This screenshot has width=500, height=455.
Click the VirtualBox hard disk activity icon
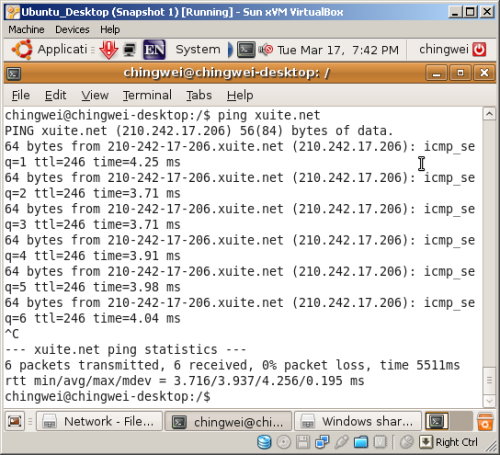pos(264,443)
